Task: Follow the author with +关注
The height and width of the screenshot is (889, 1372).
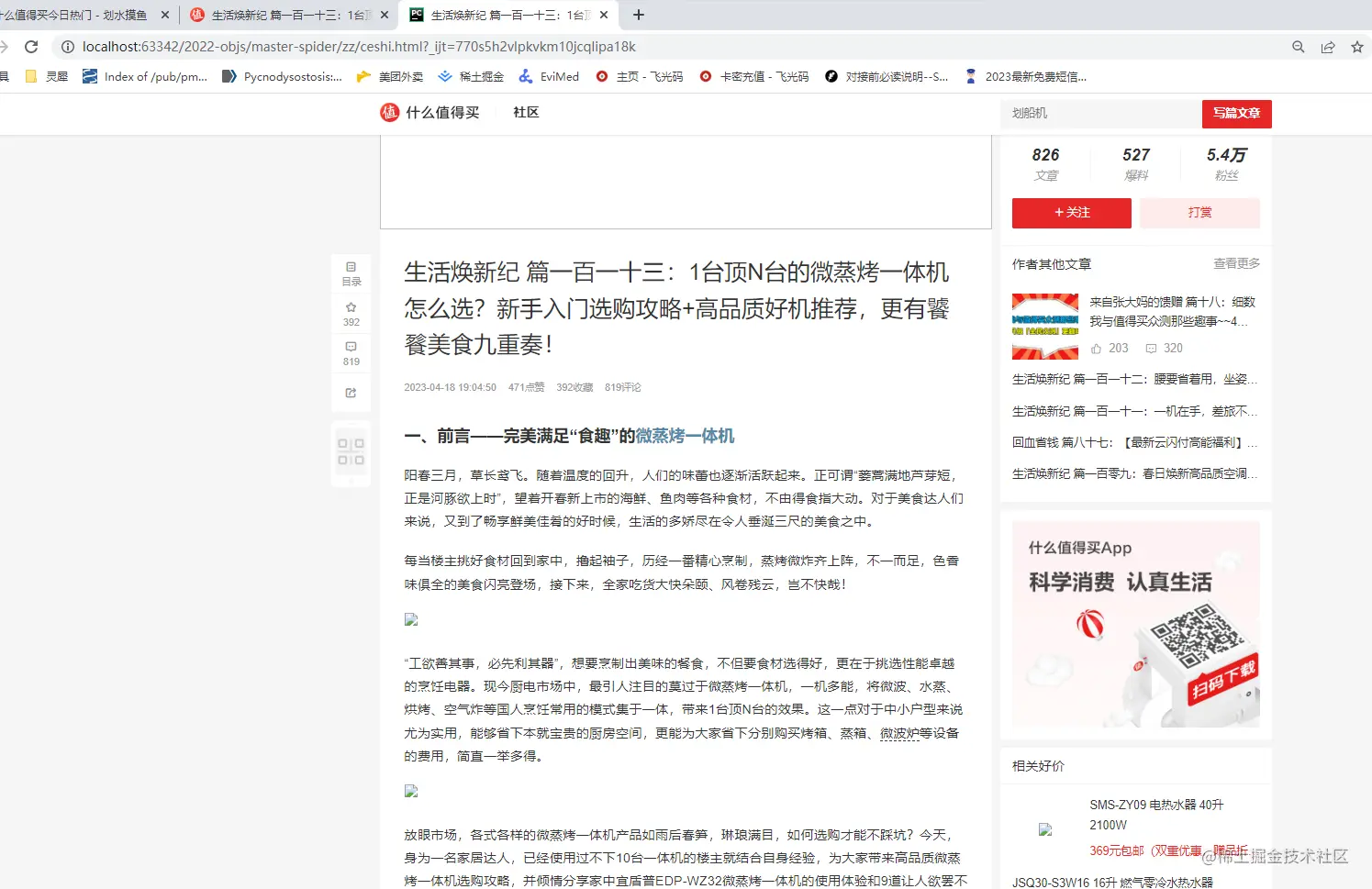Action: pos(1072,213)
